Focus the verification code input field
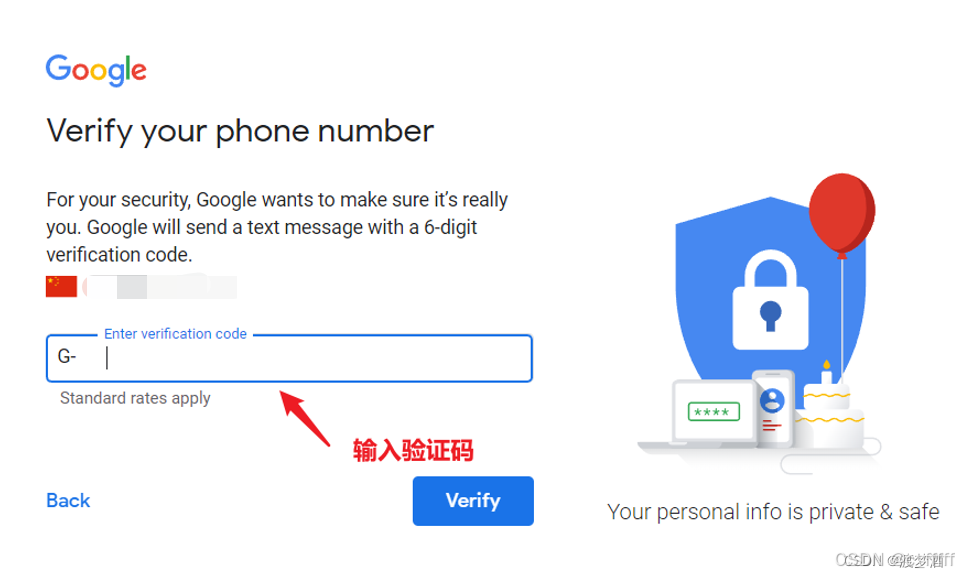959x577 pixels. 289,358
